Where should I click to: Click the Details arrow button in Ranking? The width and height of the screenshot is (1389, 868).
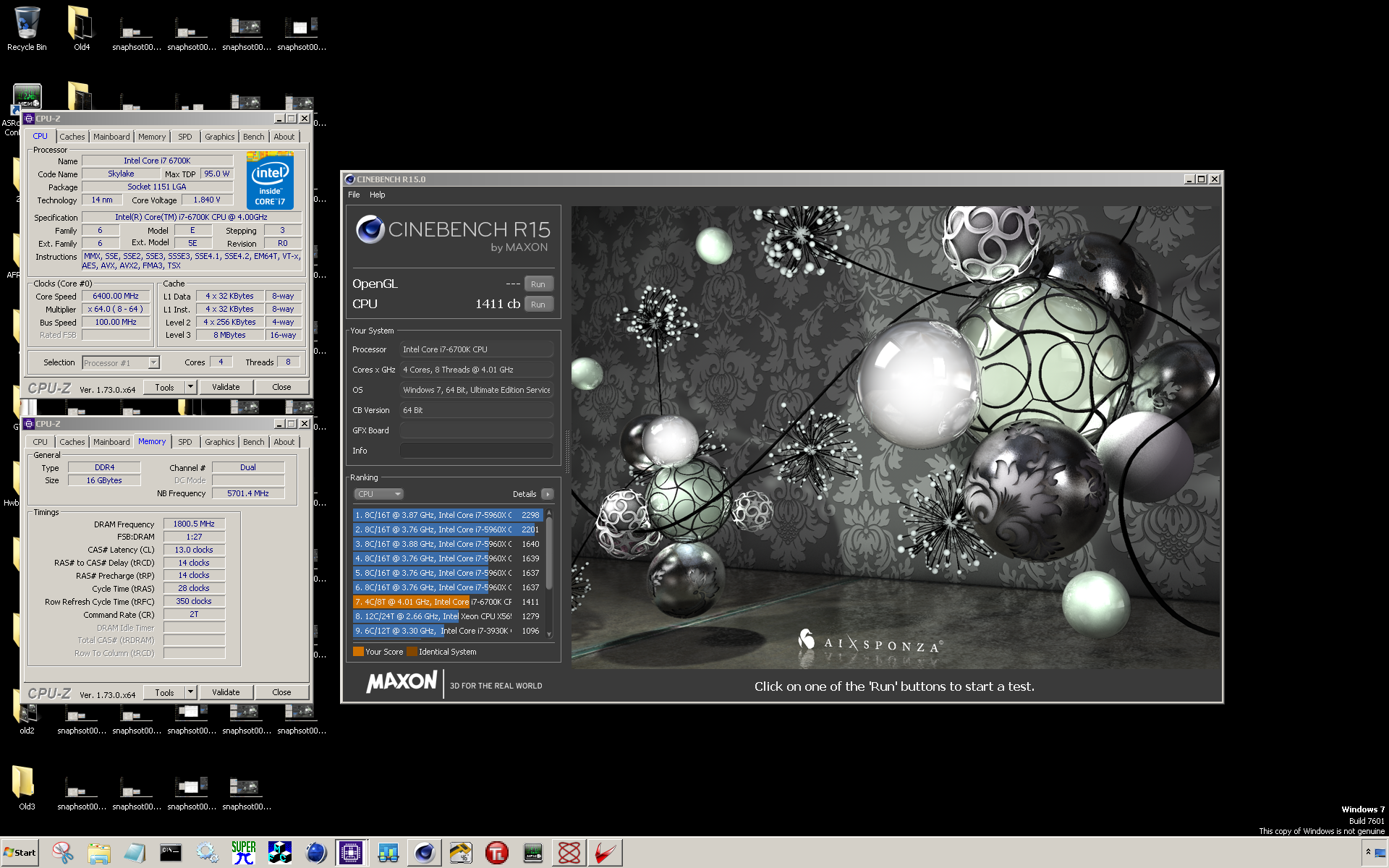pos(548,494)
